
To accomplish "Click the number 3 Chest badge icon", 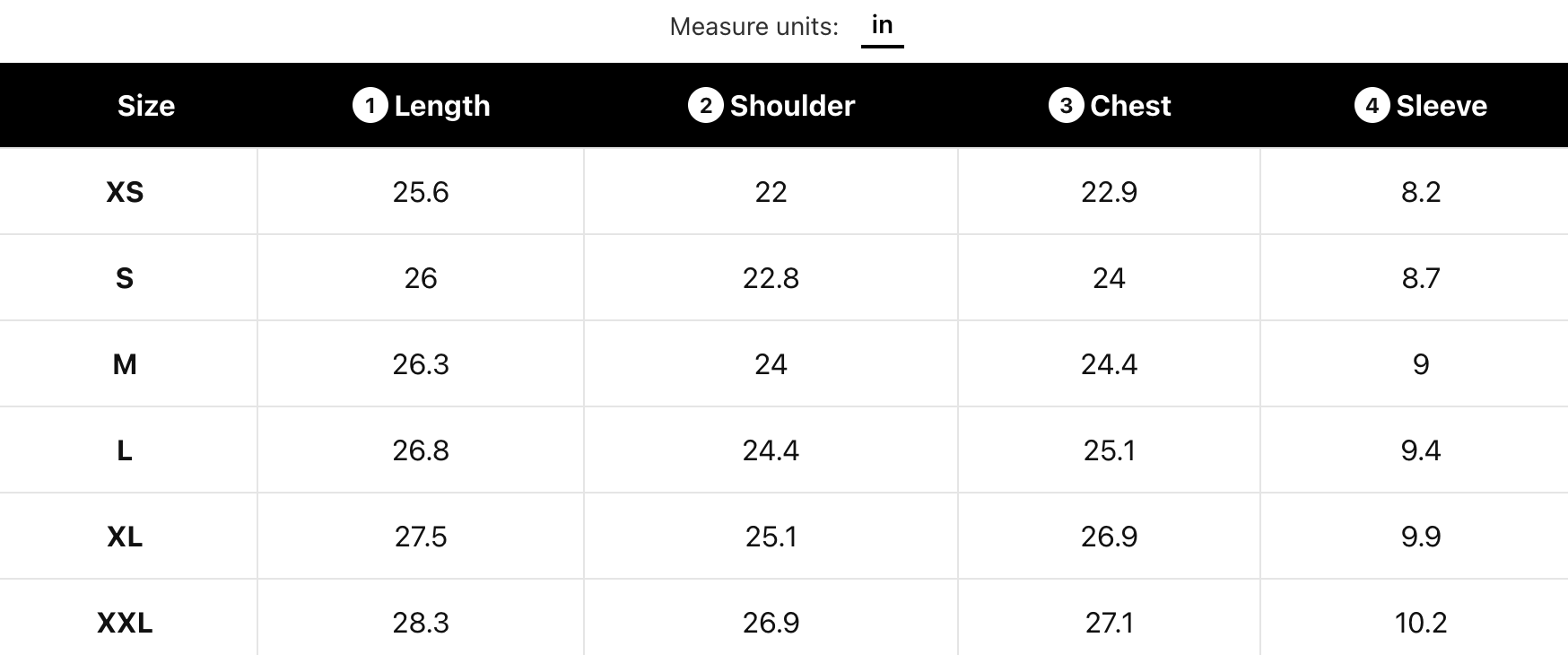I will pos(1066,105).
